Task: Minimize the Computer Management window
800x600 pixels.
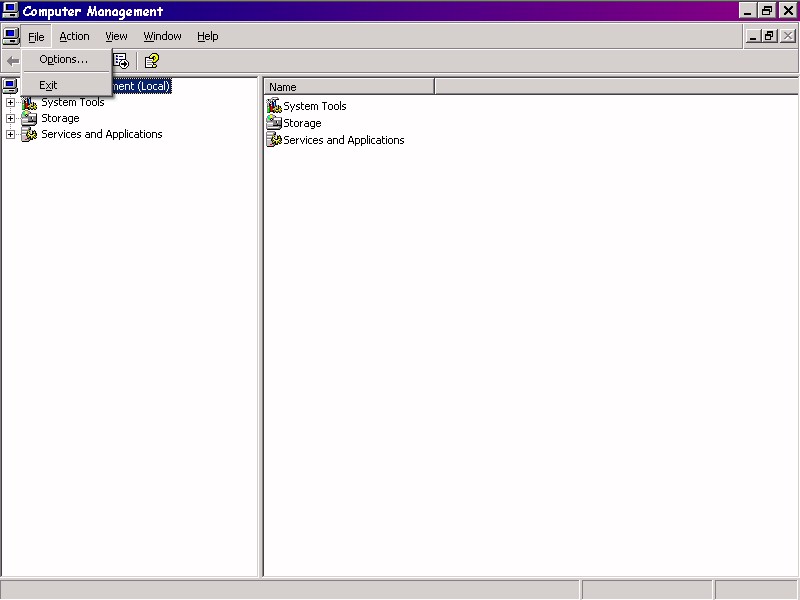Action: (748, 11)
